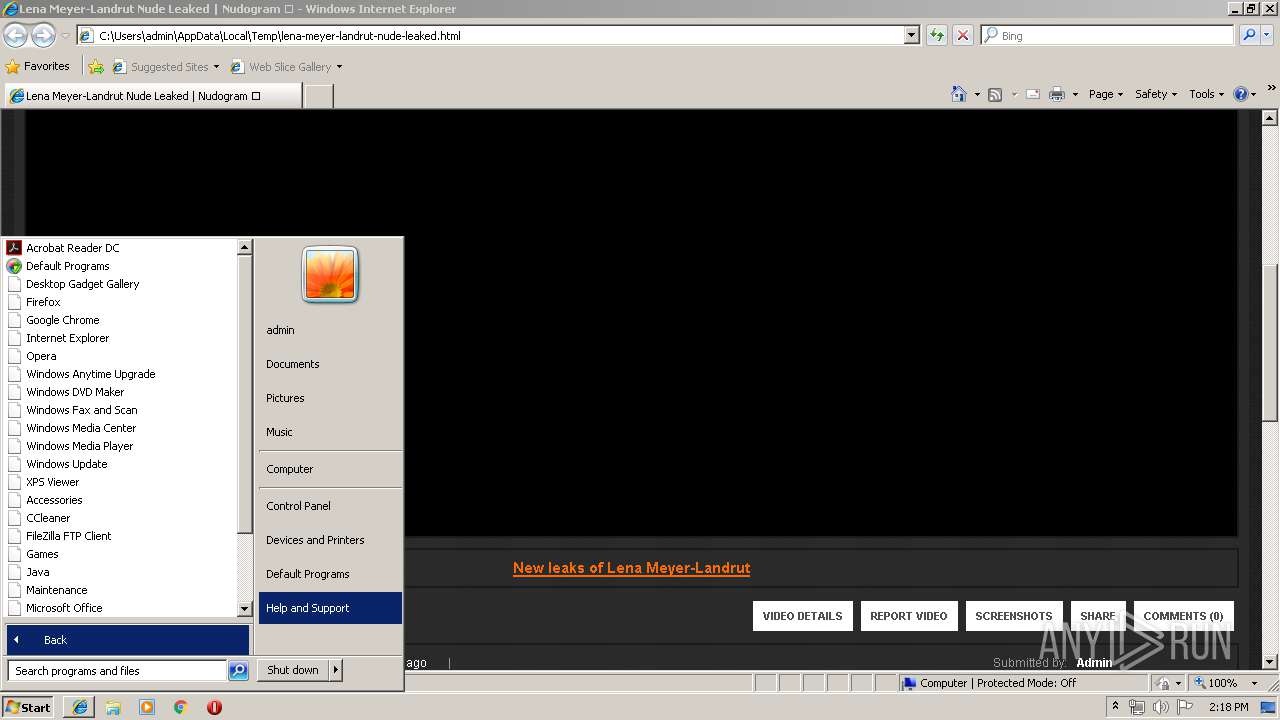1280x720 pixels.
Task: Expand the Accessories folder
Action: pyautogui.click(x=54, y=500)
